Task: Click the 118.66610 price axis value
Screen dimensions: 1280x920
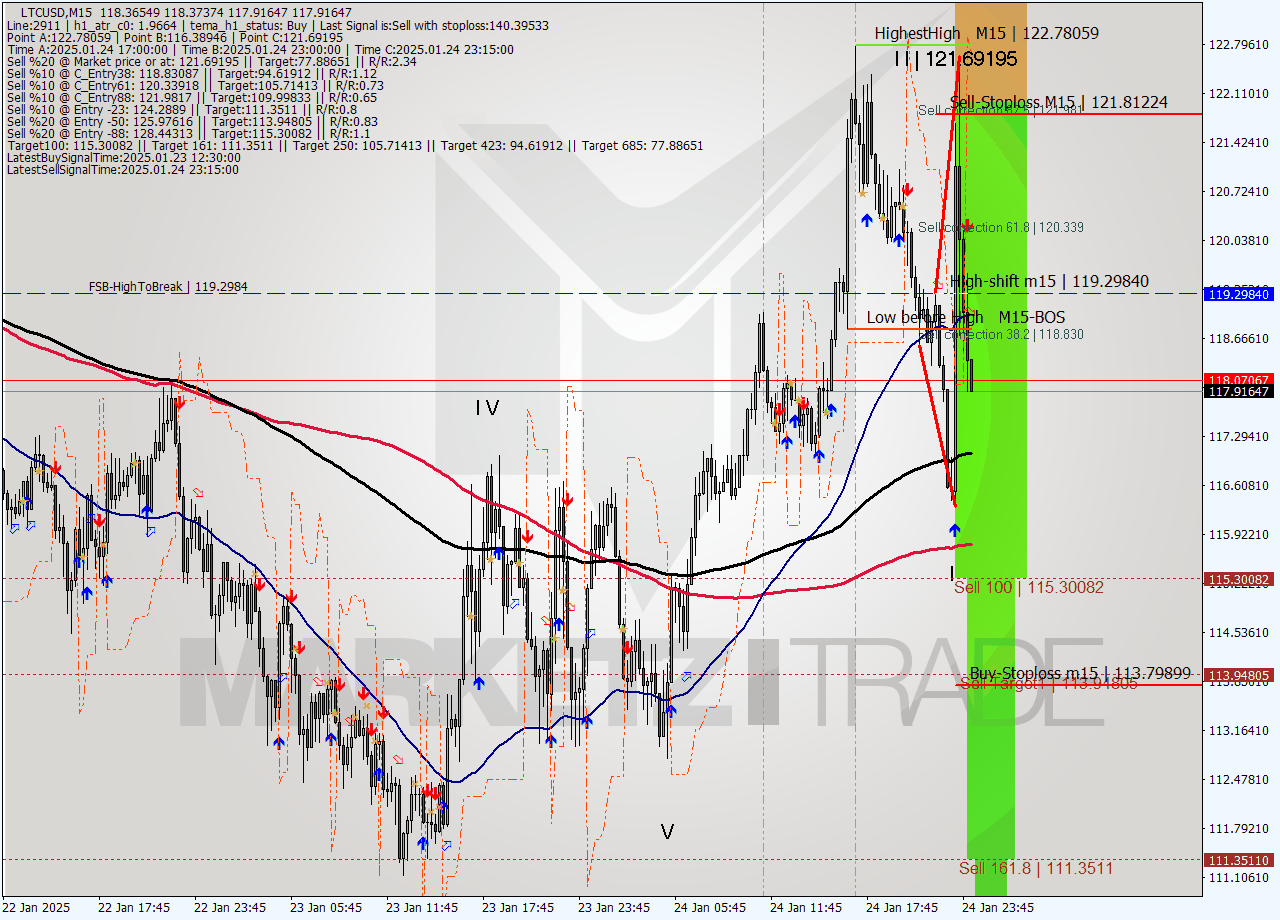Action: tap(1239, 338)
